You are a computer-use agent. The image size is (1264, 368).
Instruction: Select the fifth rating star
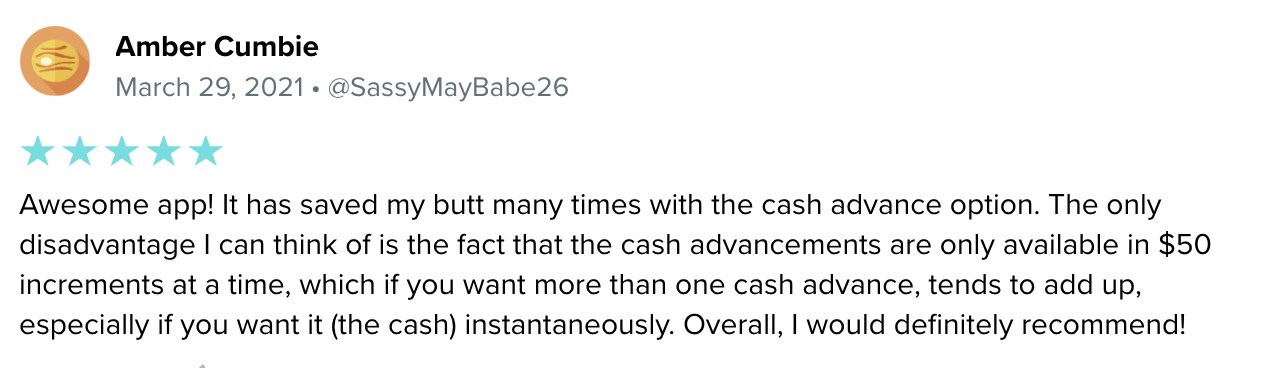point(205,151)
